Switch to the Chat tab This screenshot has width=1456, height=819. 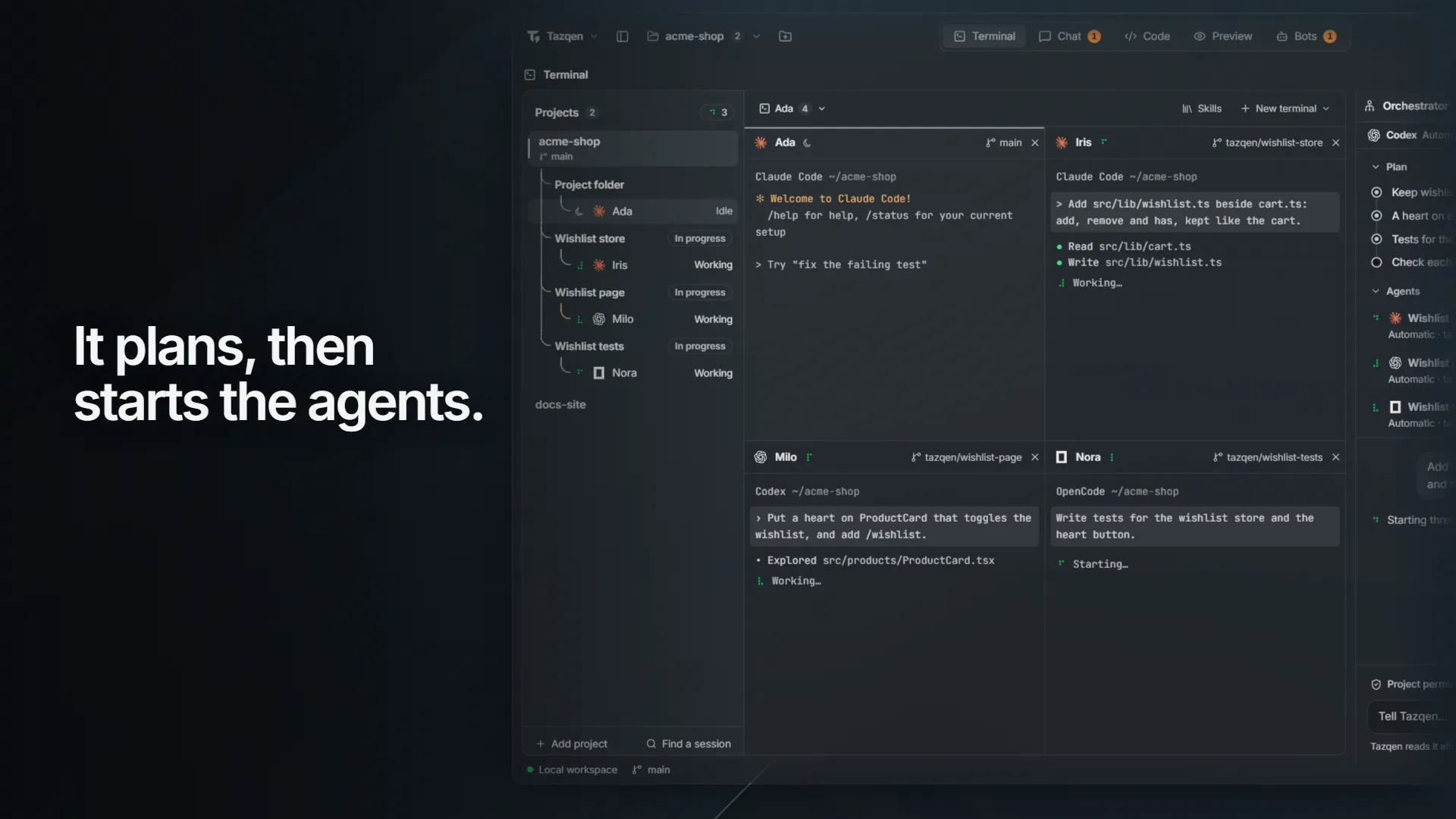point(1069,36)
